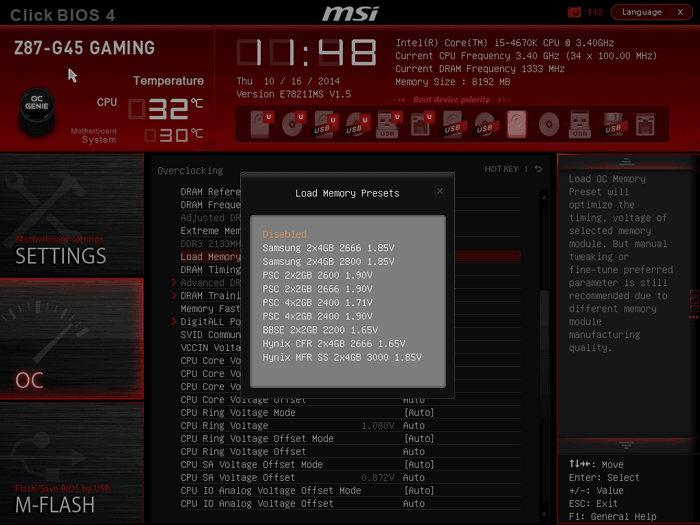The height and width of the screenshot is (525, 700).
Task: Choose Samsung 2x4GB 2800 1.85V preset
Action: (x=328, y=262)
